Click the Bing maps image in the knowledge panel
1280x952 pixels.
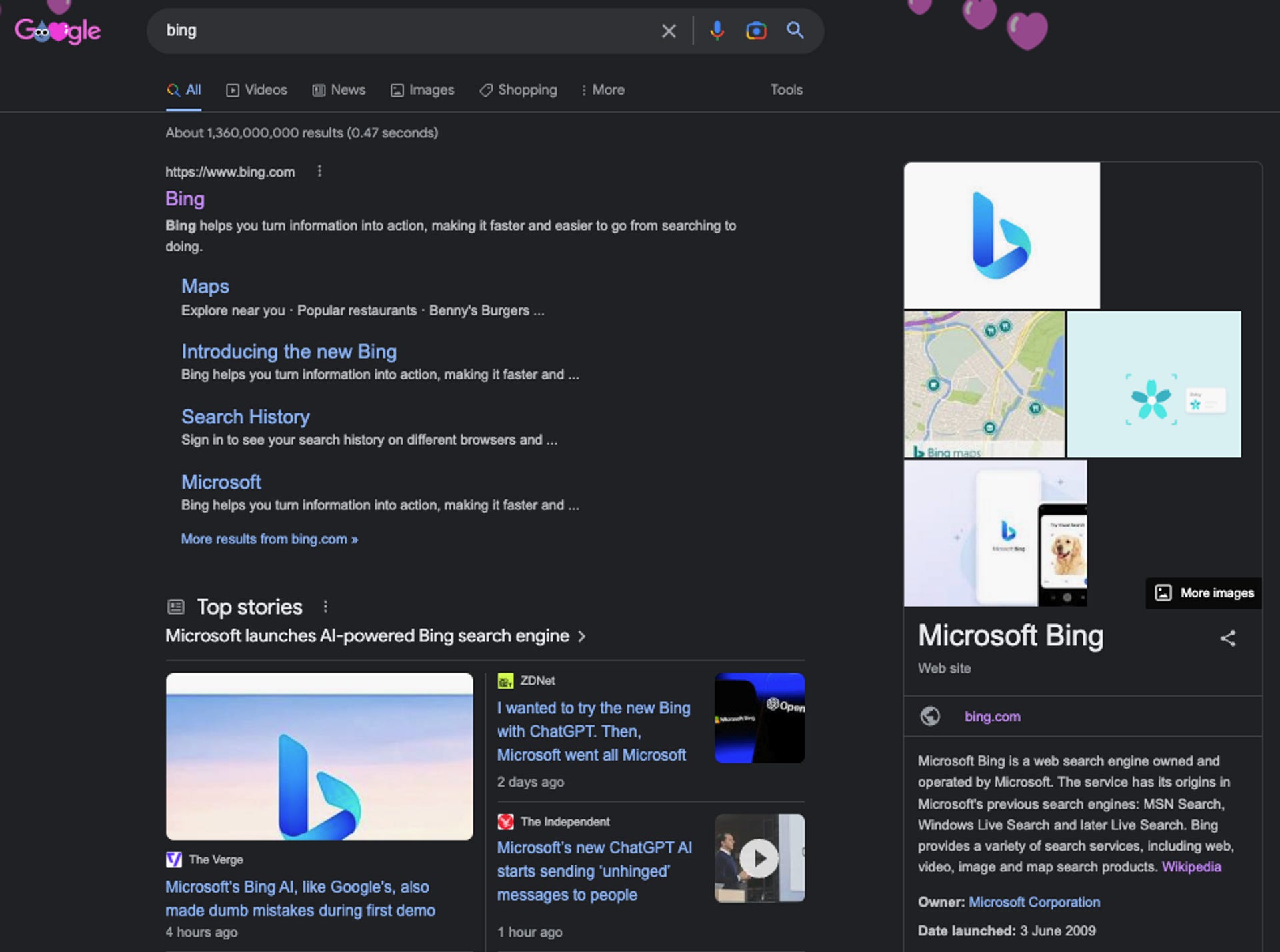(985, 385)
